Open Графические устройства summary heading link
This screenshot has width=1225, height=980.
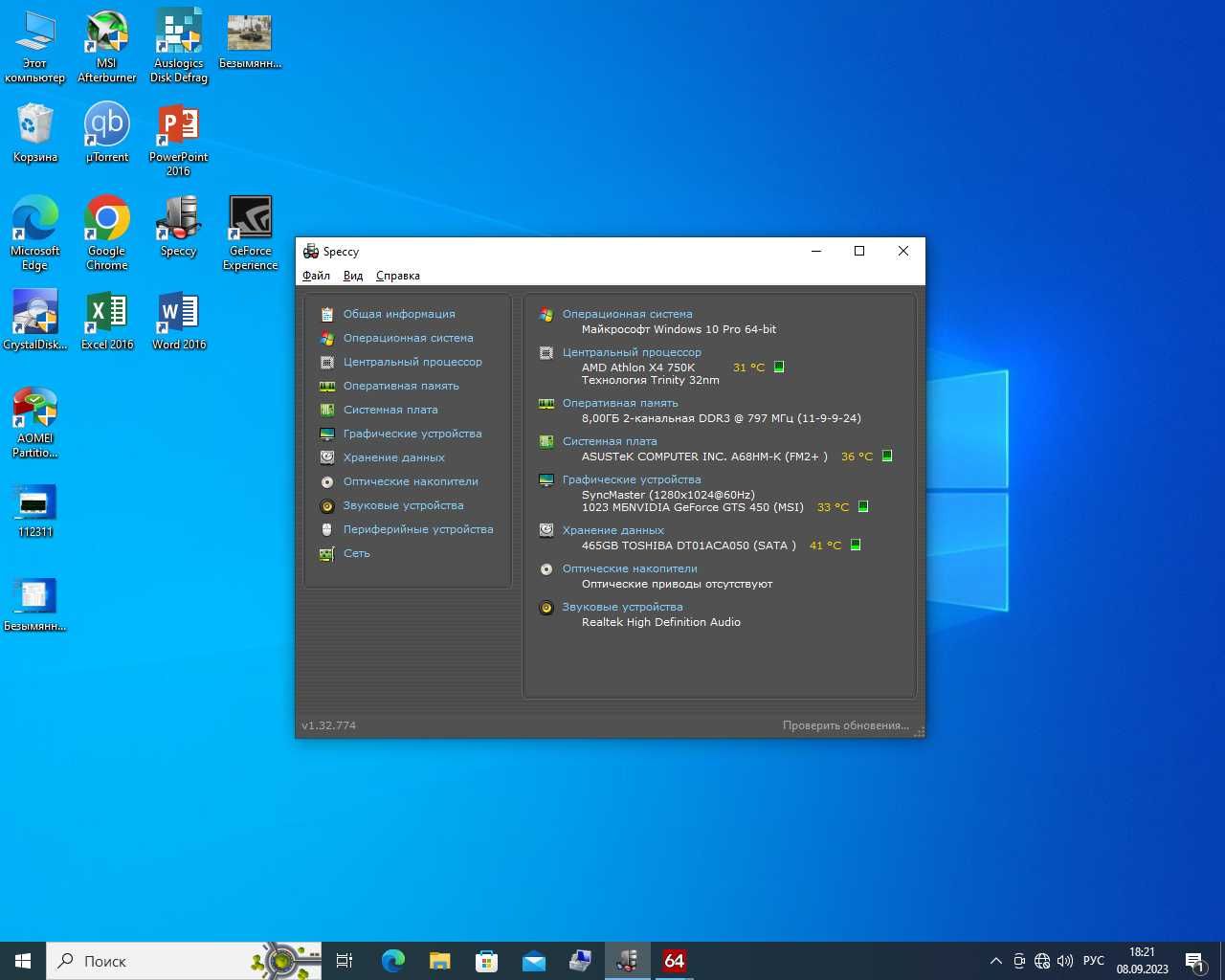632,479
